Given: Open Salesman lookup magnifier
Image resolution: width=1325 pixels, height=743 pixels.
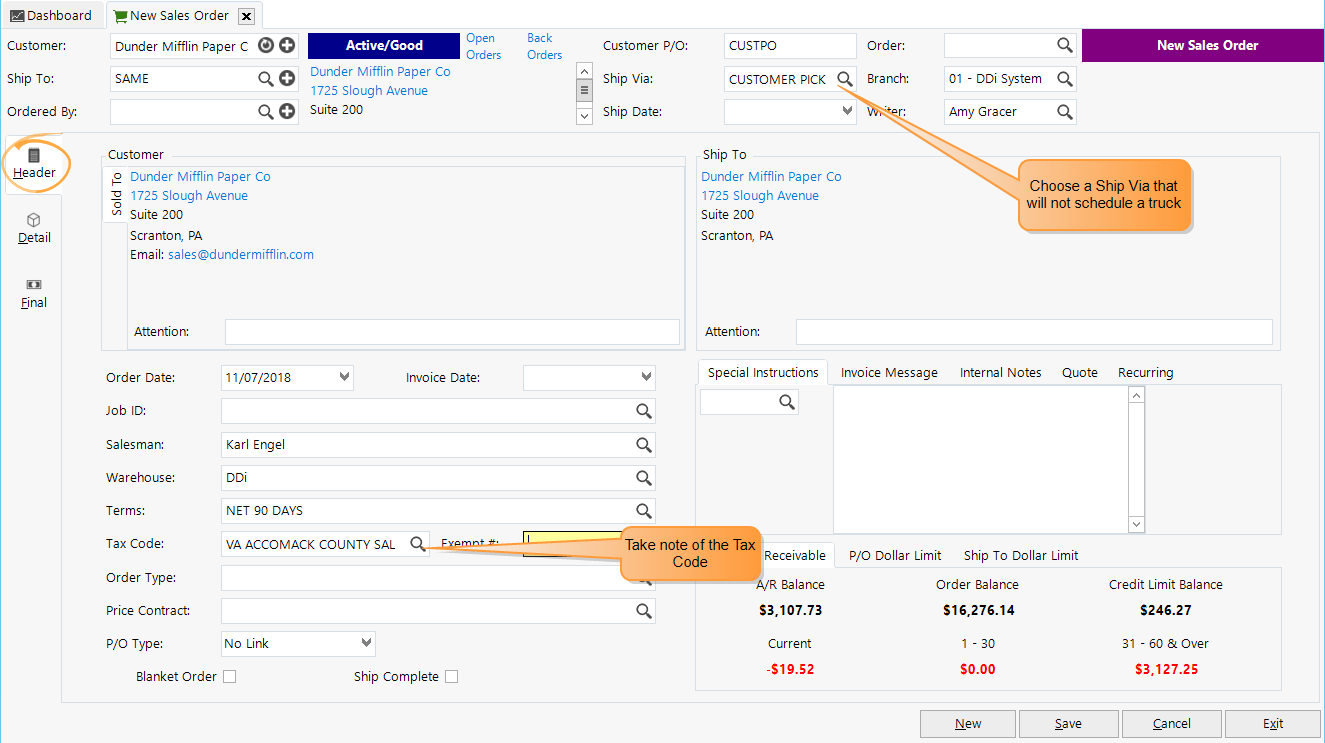Looking at the screenshot, I should point(643,444).
